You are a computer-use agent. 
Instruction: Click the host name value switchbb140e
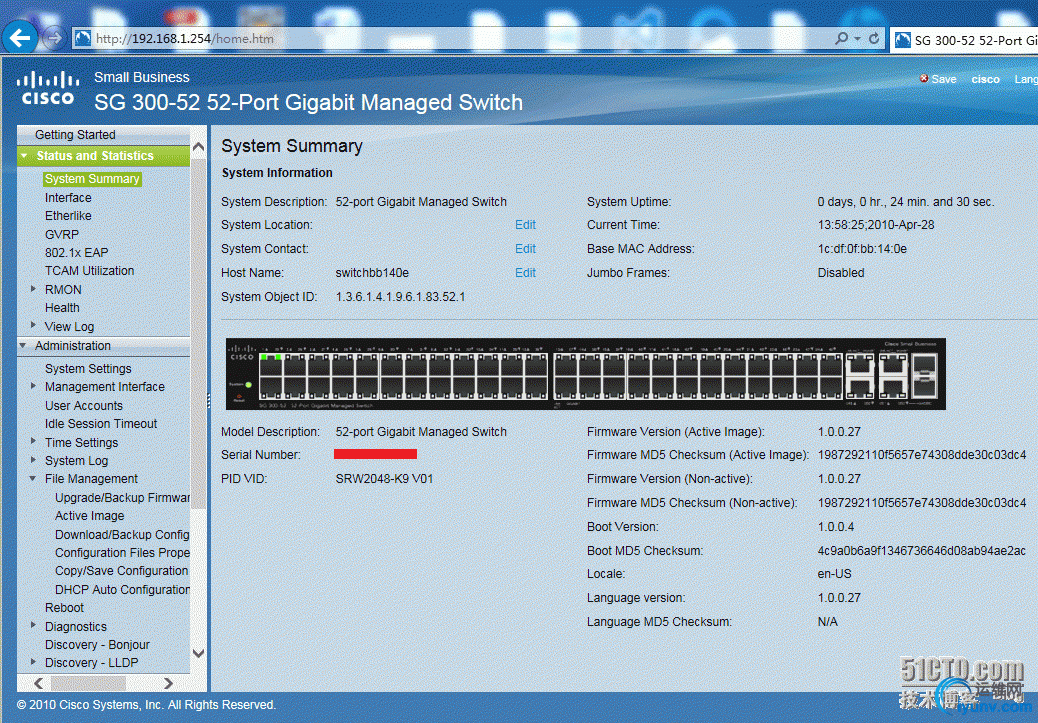click(372, 273)
